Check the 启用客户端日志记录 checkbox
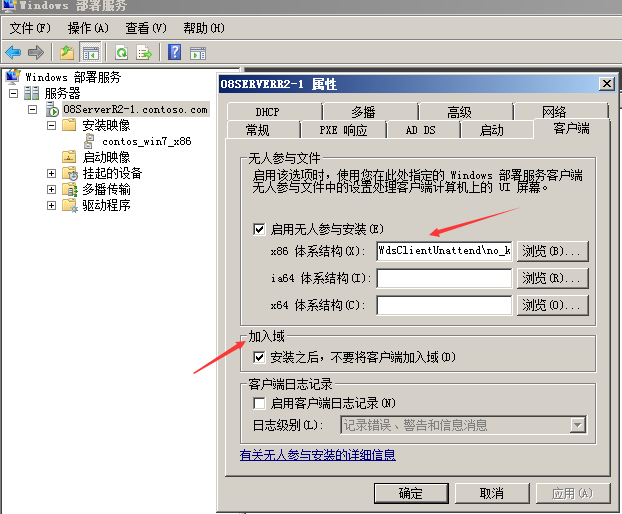Screen dimensions: 622x514 (259, 403)
